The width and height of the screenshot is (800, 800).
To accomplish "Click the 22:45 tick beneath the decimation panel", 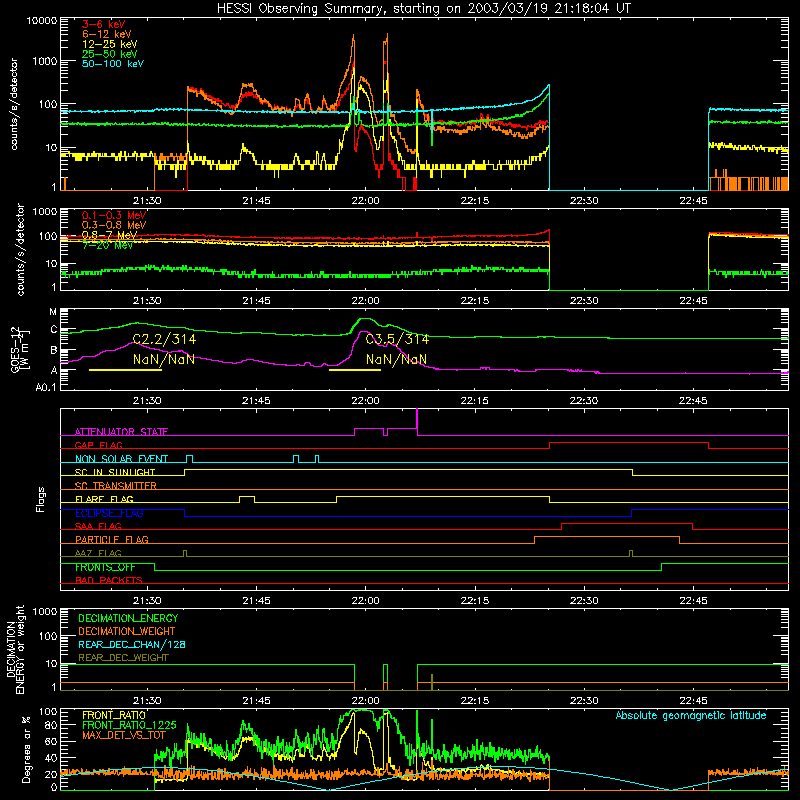I will (x=693, y=701).
